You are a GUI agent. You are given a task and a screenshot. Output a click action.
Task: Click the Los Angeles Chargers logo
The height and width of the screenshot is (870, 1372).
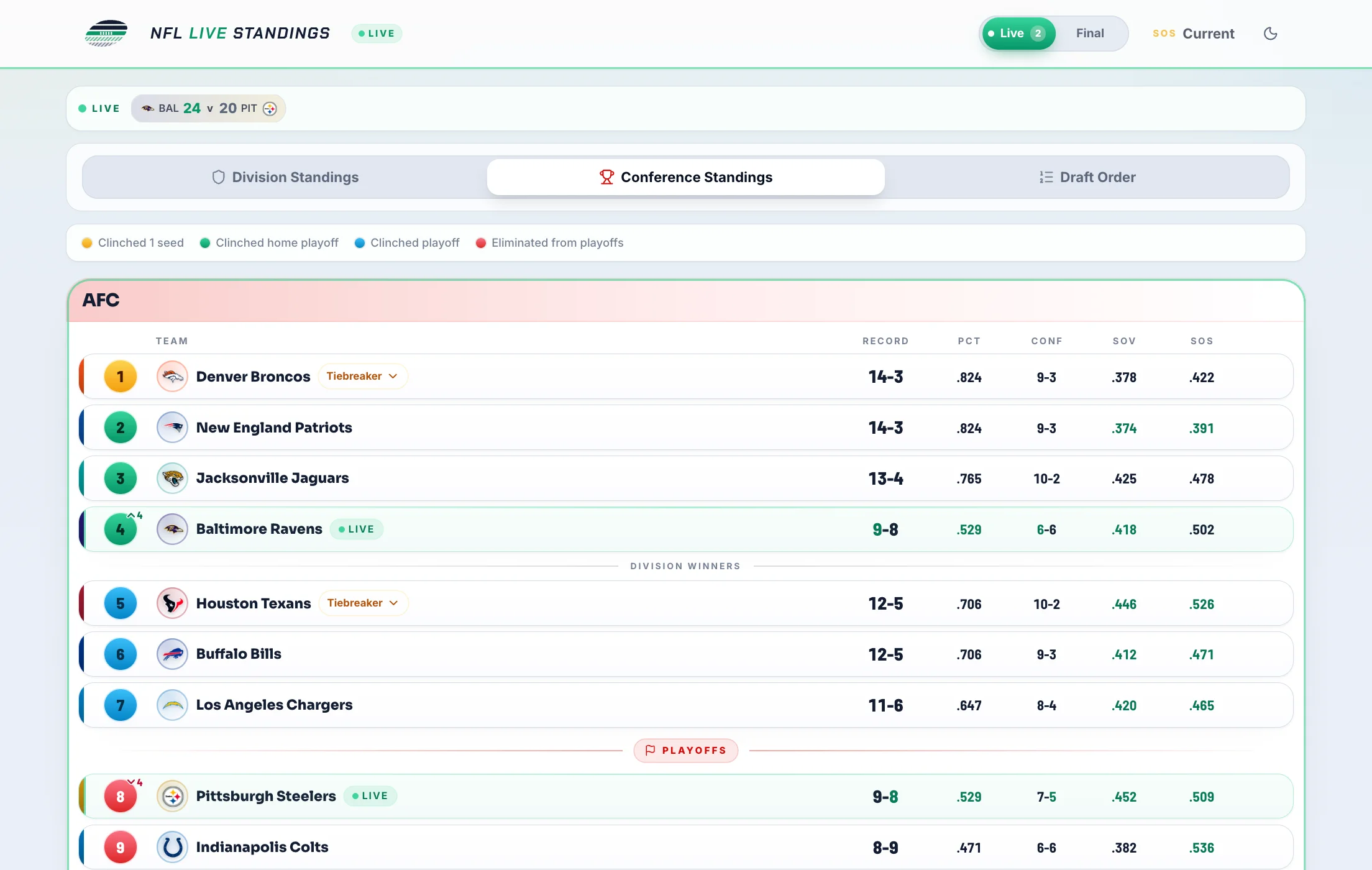(172, 705)
